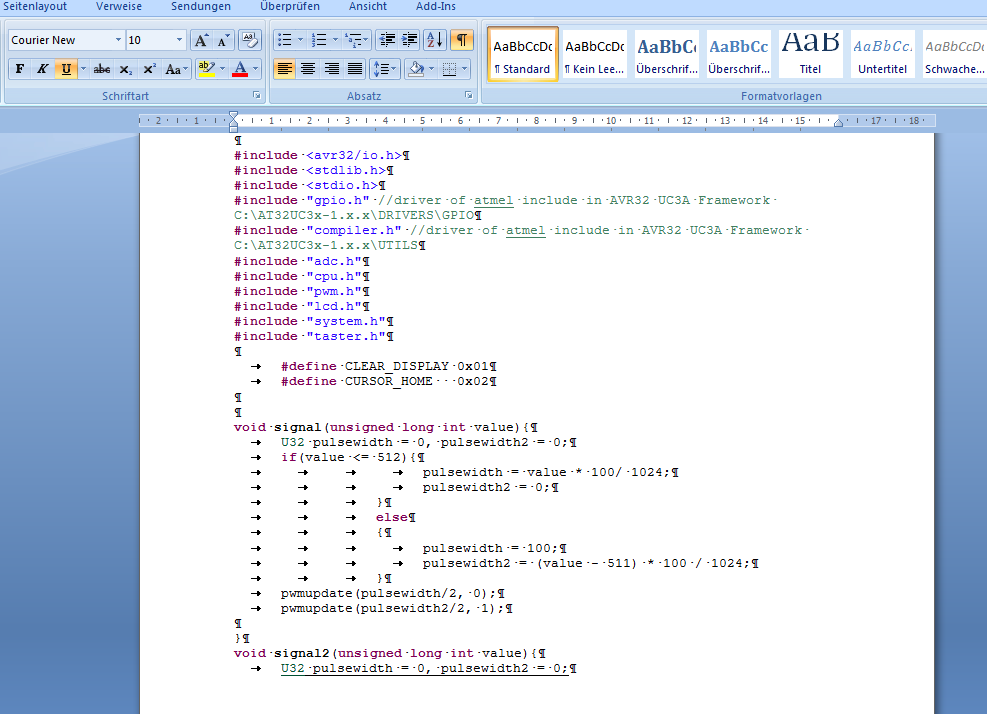
Task: Open font size dropdown
Action: pyautogui.click(x=179, y=40)
